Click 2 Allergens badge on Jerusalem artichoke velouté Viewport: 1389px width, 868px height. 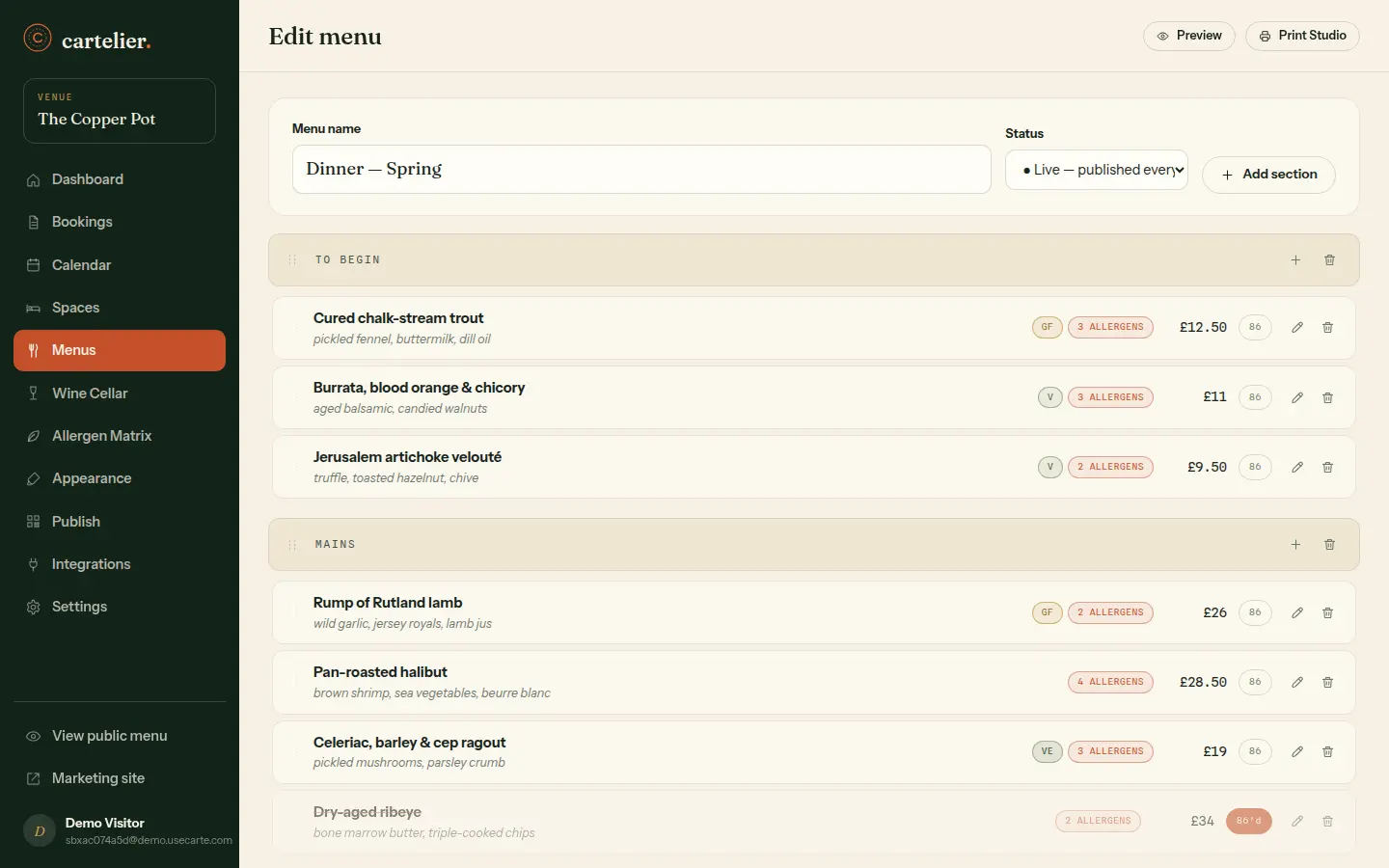tap(1110, 467)
